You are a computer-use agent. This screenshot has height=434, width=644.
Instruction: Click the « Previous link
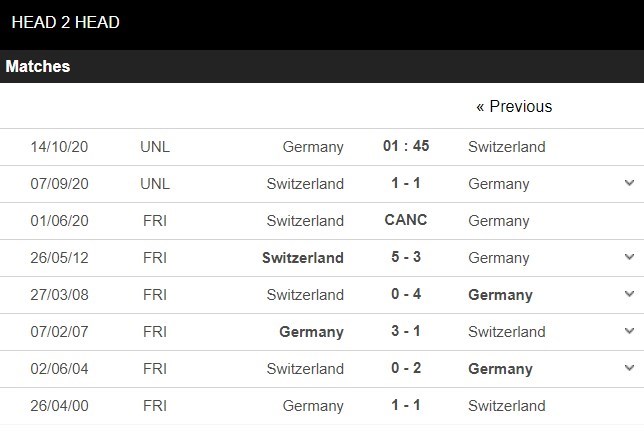514,106
